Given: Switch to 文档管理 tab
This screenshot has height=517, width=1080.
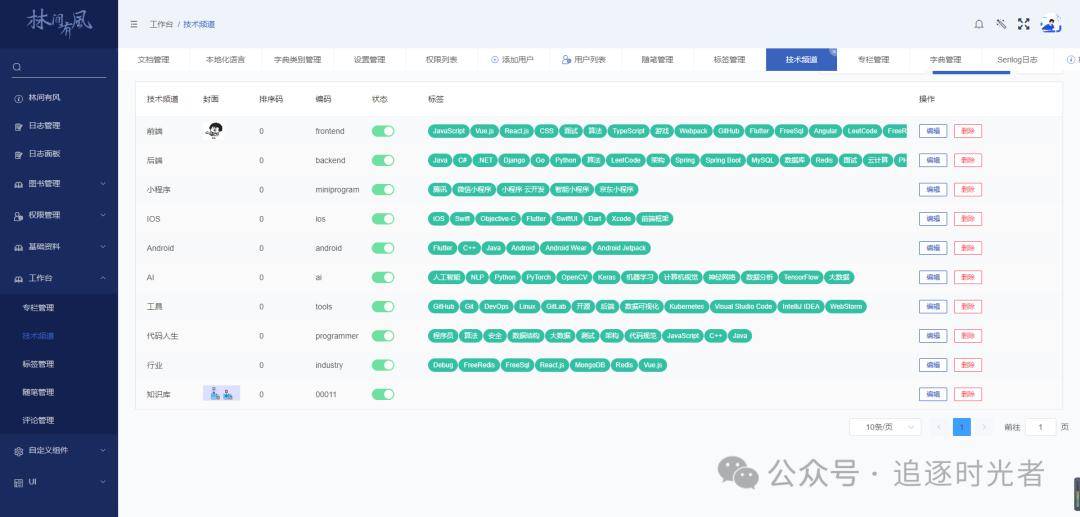Looking at the screenshot, I should tap(154, 60).
